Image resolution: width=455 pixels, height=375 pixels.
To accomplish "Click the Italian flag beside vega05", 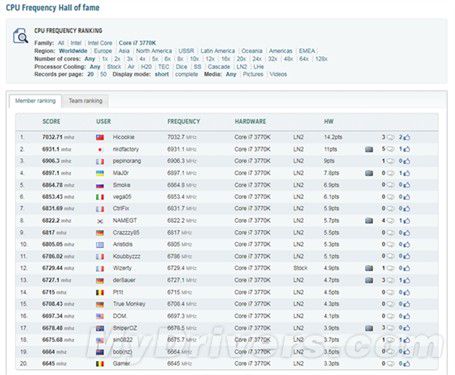I will click(x=100, y=197).
